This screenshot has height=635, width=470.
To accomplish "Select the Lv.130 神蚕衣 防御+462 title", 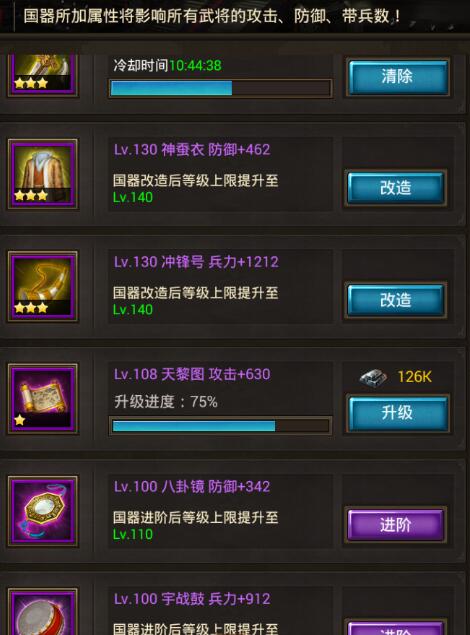I will (x=192, y=150).
